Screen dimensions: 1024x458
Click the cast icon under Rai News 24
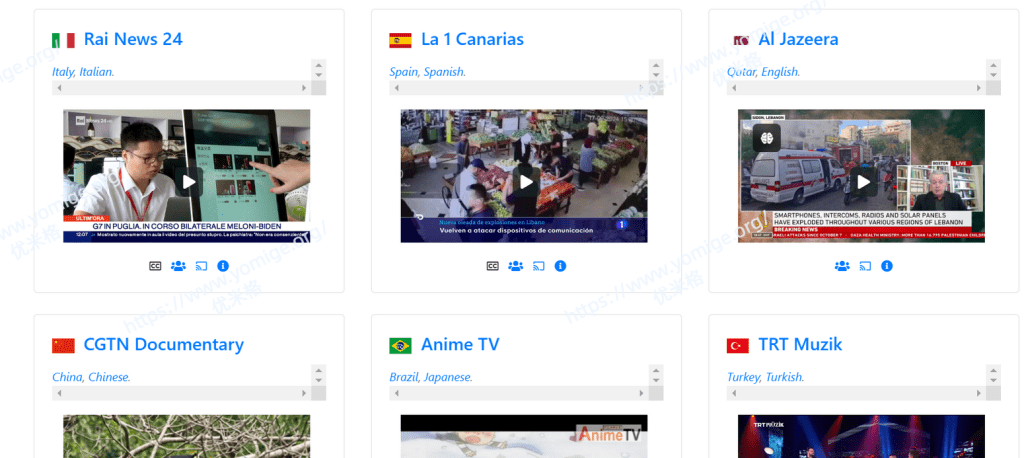pyautogui.click(x=201, y=266)
